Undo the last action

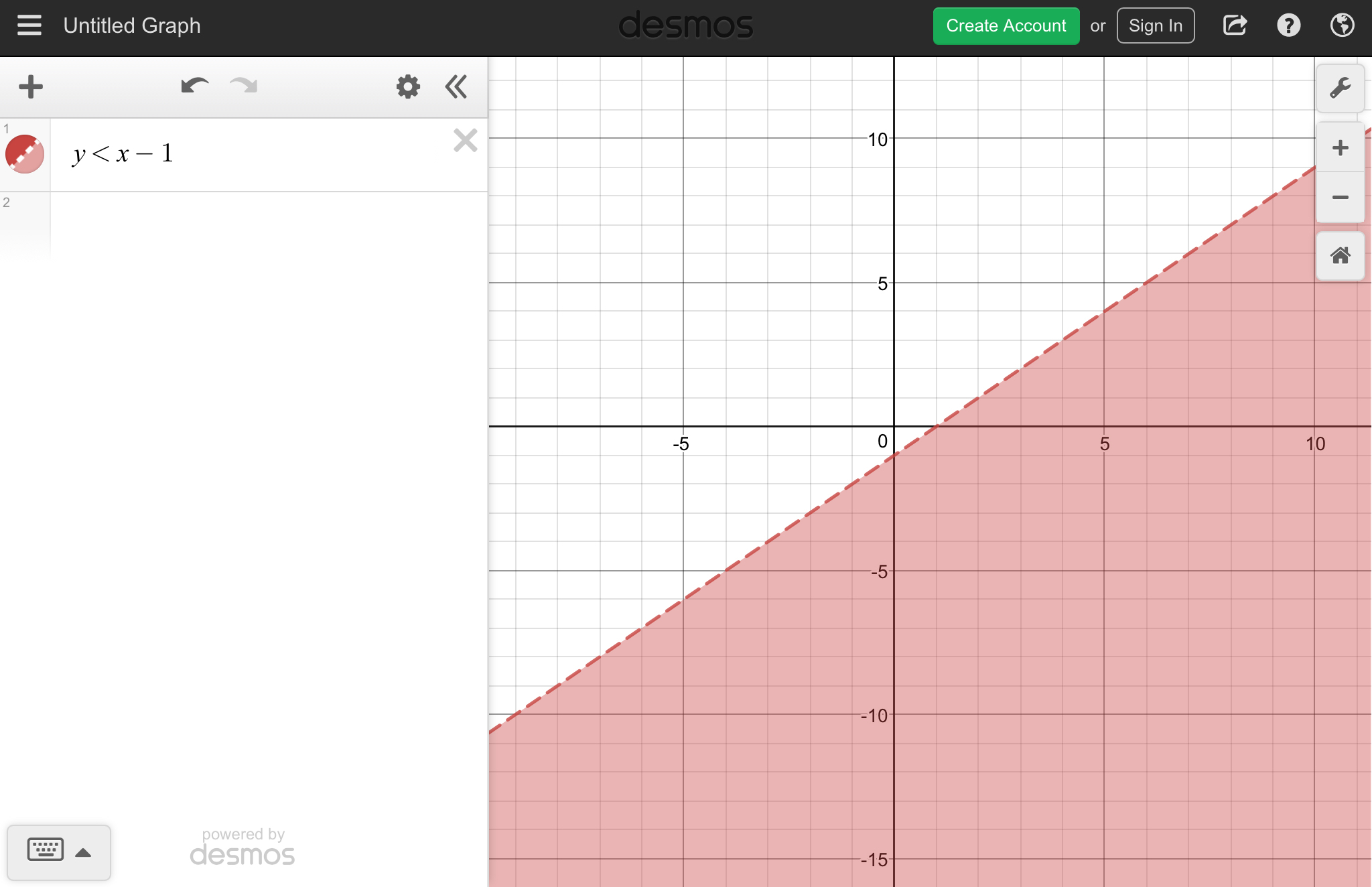tap(194, 86)
